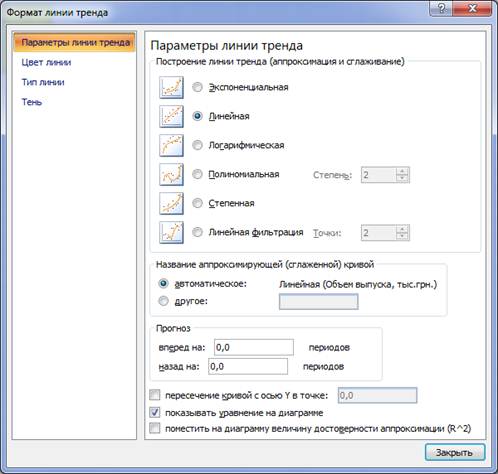The image size is (498, 474).
Task: Choose Логарифмическая trendline option
Action: coord(197,145)
